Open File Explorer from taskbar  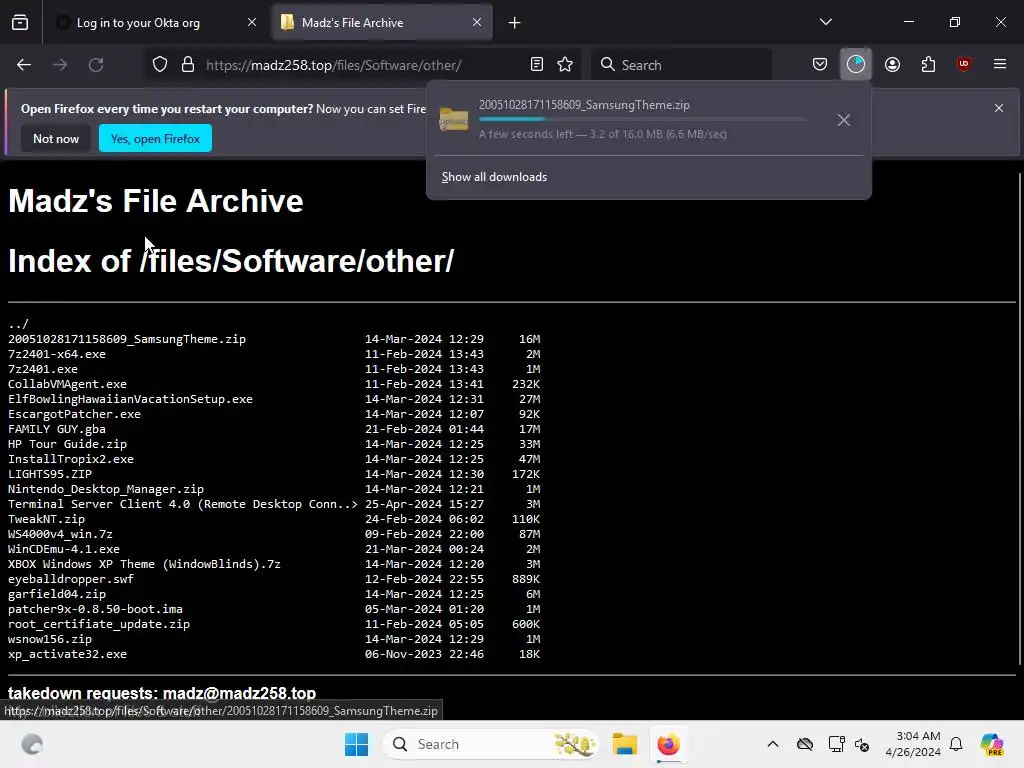coord(624,744)
